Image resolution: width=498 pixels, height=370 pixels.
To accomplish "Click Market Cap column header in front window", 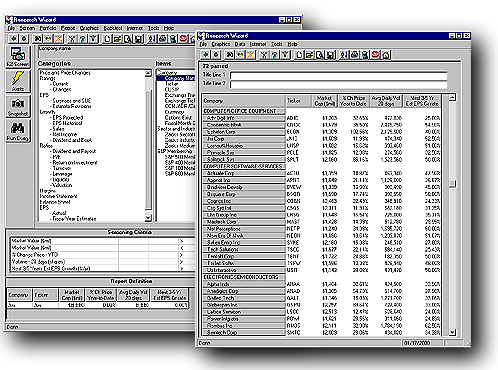I will [x=324, y=101].
